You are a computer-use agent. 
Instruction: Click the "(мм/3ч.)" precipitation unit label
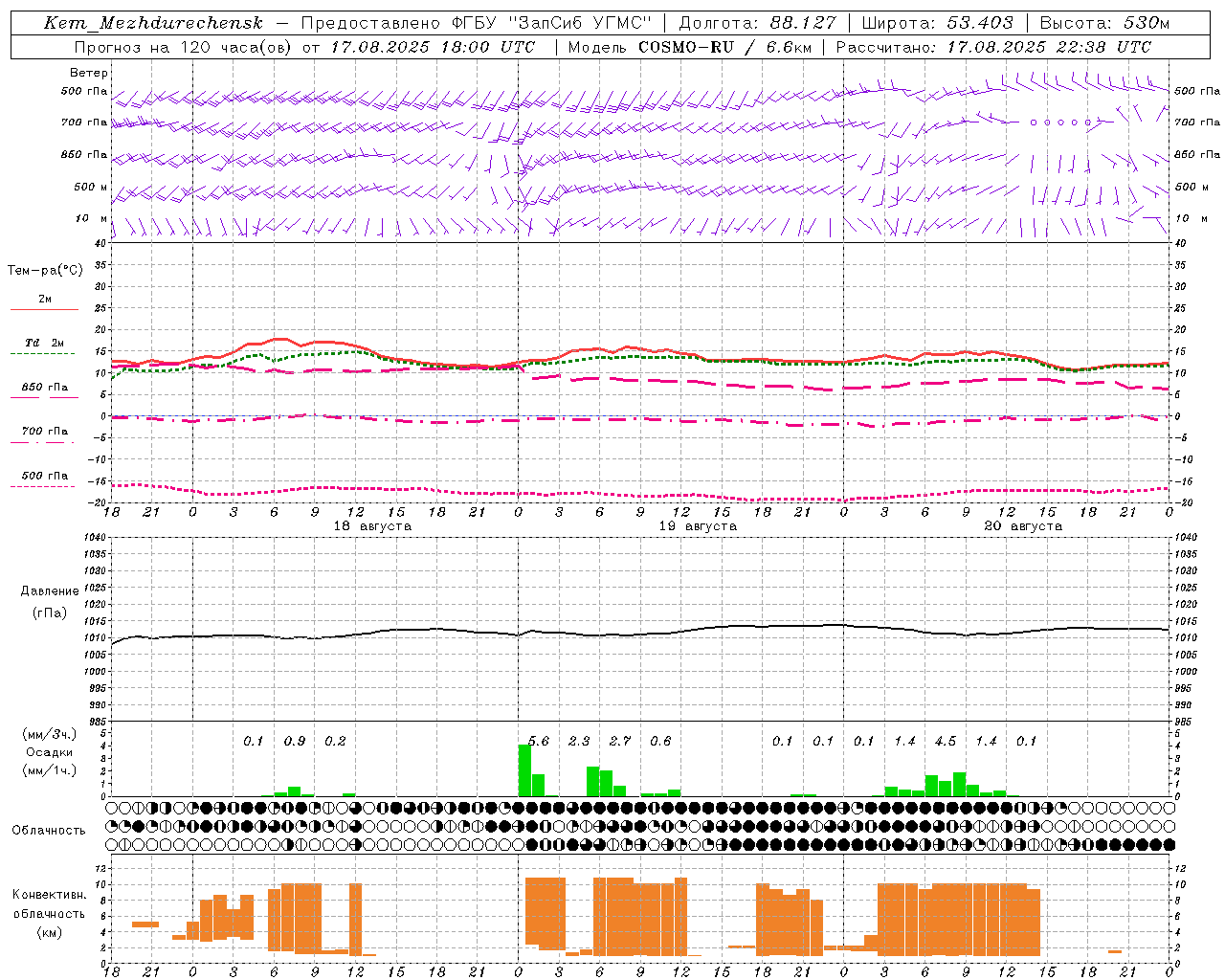[x=49, y=734]
